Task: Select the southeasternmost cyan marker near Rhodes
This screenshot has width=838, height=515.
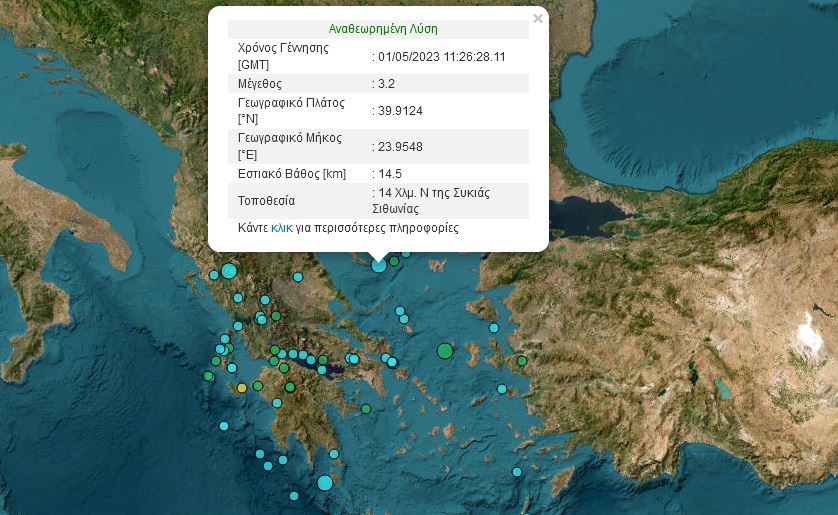Action: (517, 472)
